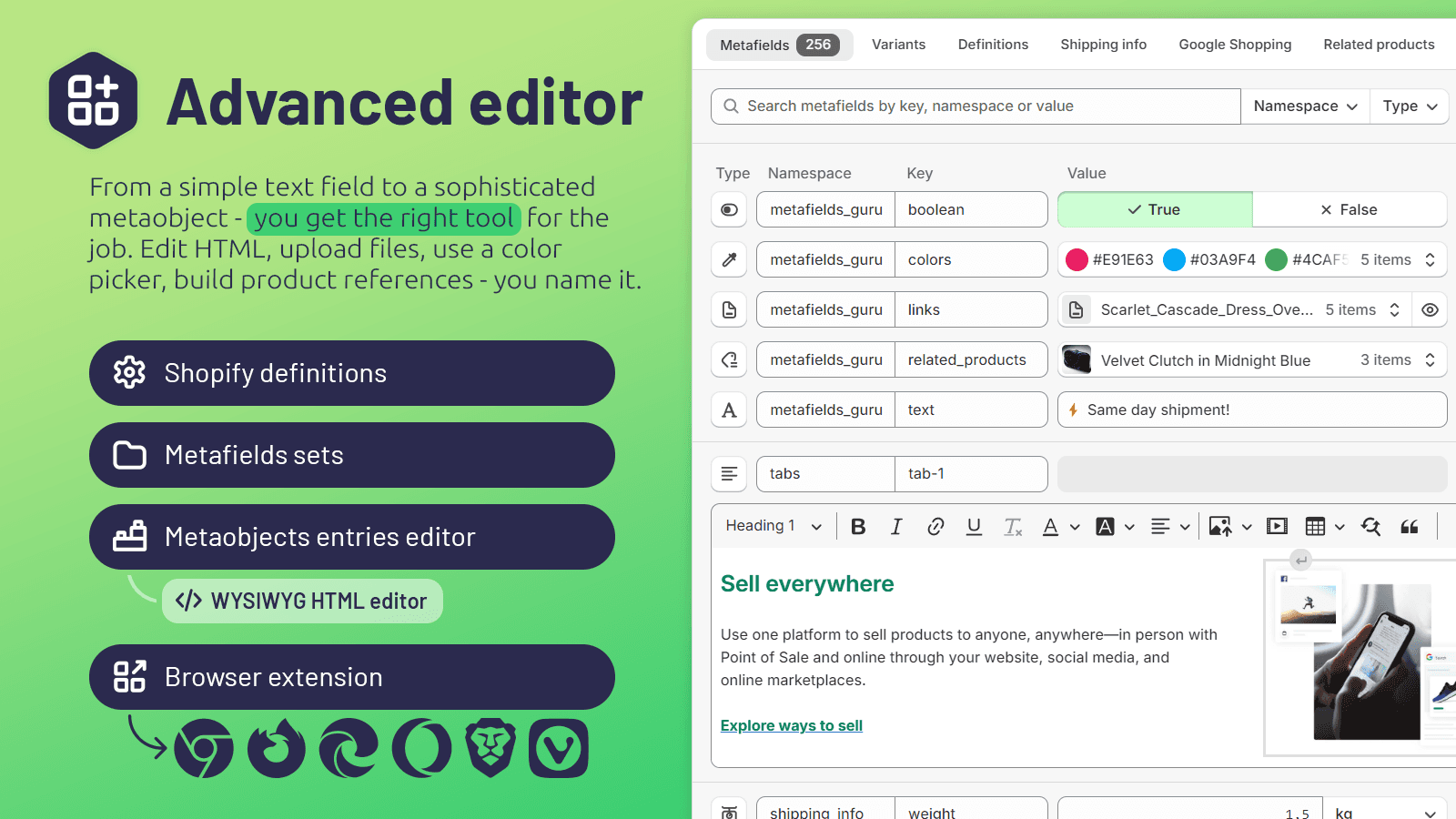This screenshot has width=1456, height=819.
Task: Toggle visibility of the Scarlet_Cascade links metafield
Action: (1430, 309)
